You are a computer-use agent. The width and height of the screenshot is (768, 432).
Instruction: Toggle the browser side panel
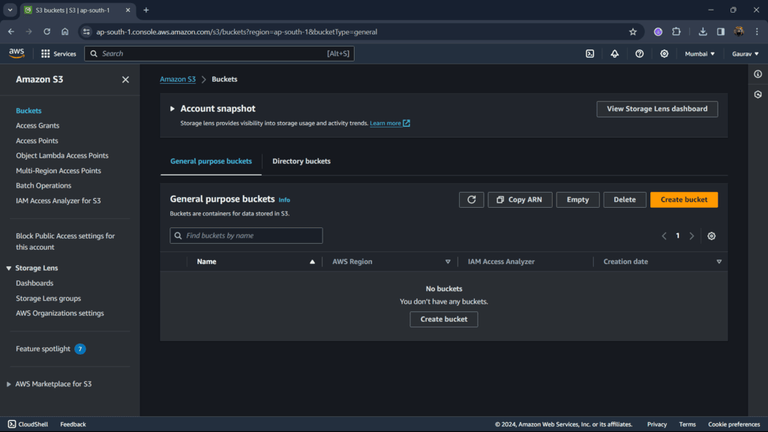720,32
